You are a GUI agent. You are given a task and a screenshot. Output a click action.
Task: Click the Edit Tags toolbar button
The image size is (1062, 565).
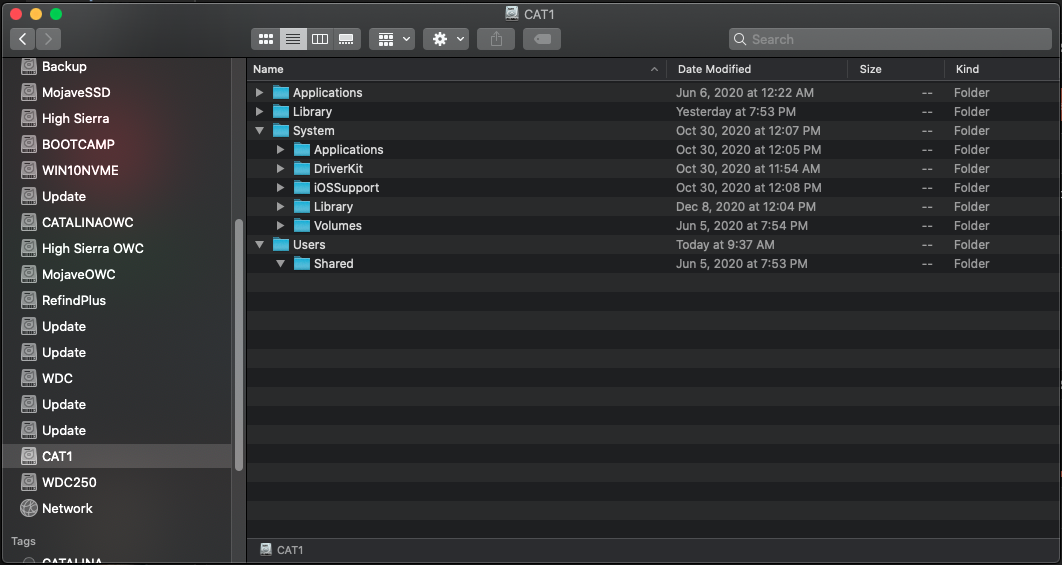tap(542, 39)
